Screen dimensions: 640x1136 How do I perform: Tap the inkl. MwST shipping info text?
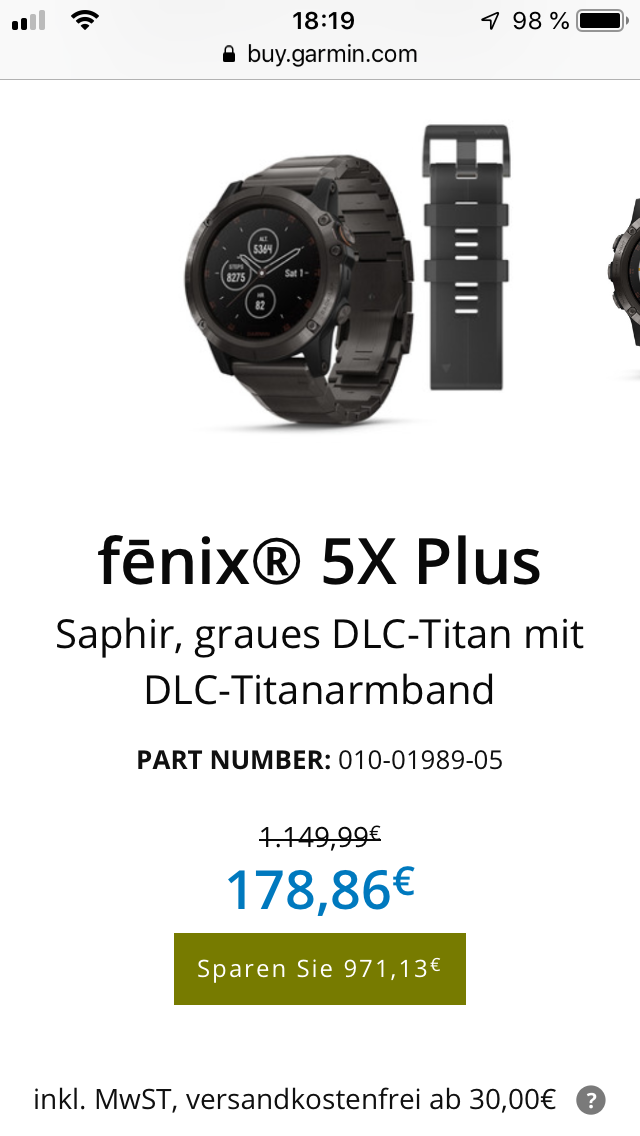click(x=294, y=1100)
